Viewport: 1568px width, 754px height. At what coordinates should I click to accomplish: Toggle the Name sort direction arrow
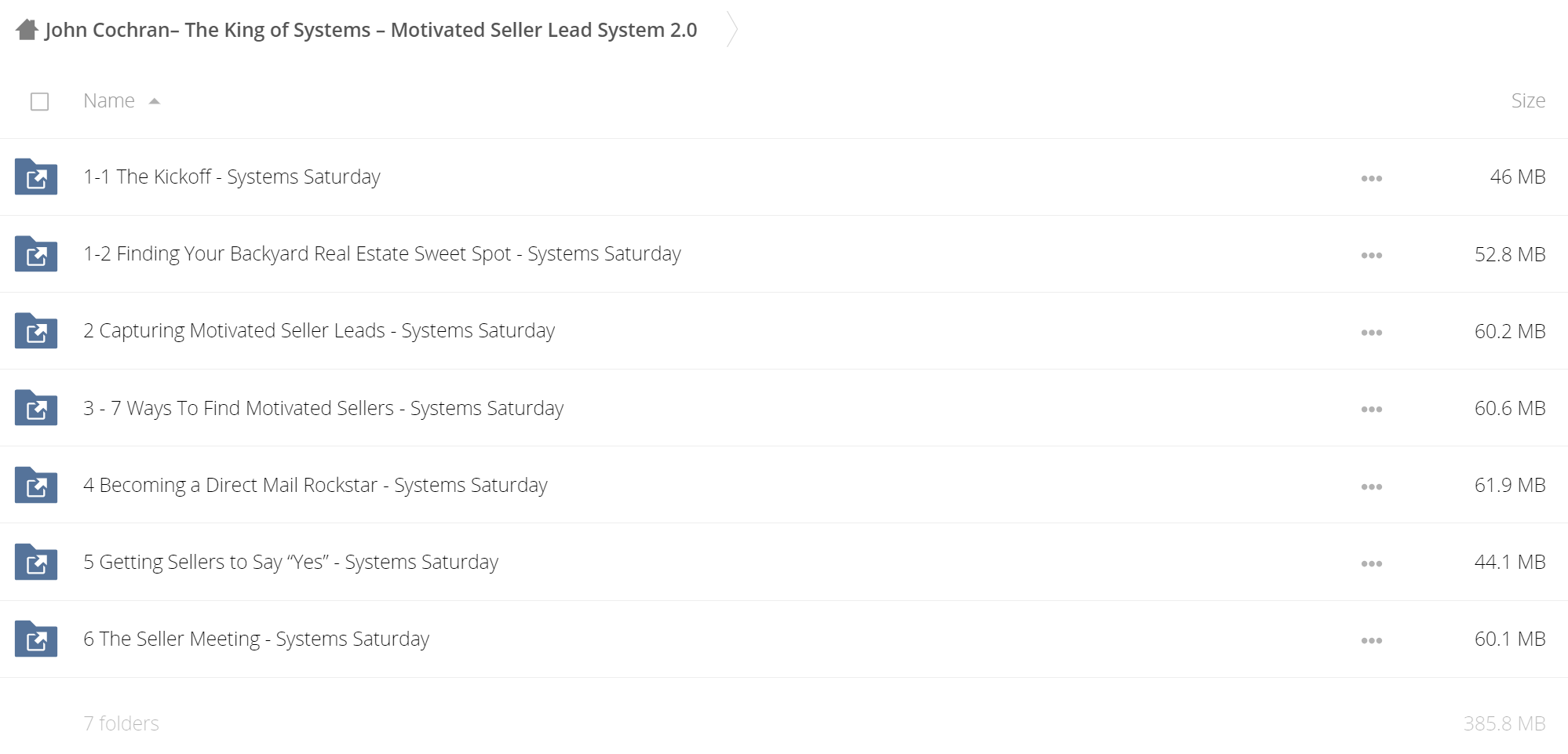(x=155, y=101)
